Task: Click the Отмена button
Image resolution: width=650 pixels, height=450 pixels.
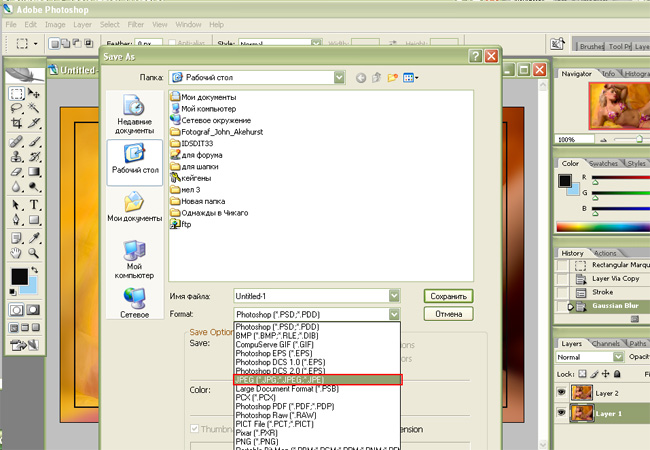Action: click(449, 314)
